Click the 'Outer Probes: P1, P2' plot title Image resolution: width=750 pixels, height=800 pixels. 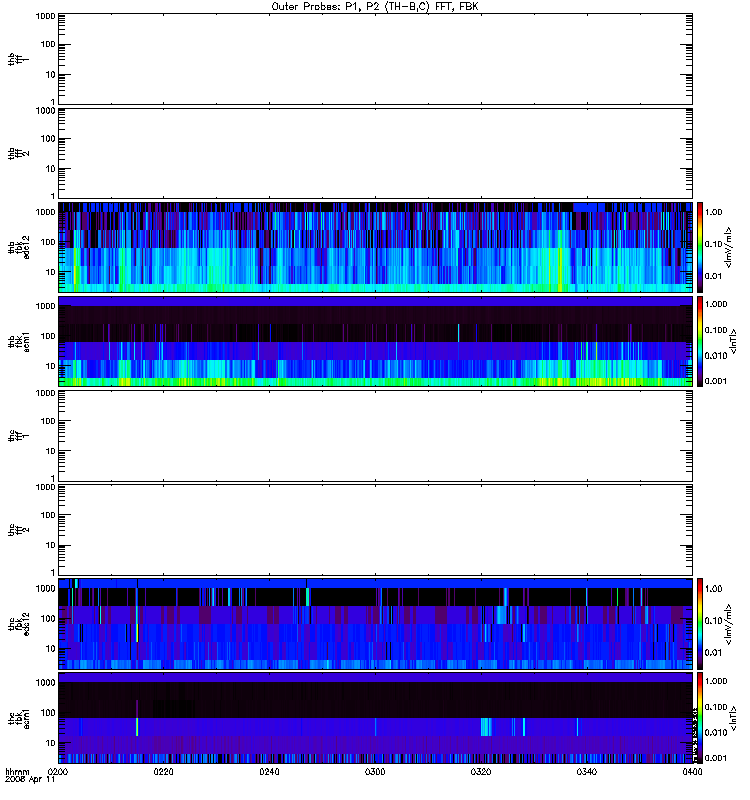pyautogui.click(x=374, y=7)
